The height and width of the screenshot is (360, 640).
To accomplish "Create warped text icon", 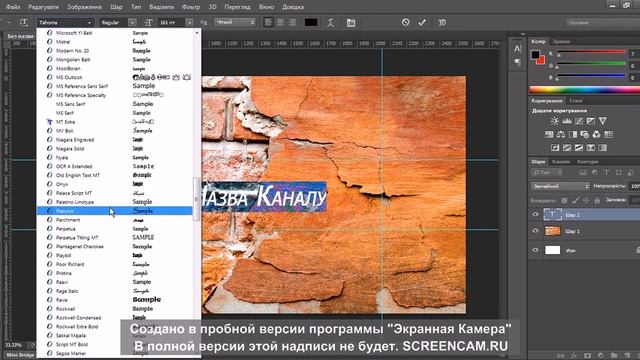I will point(330,22).
